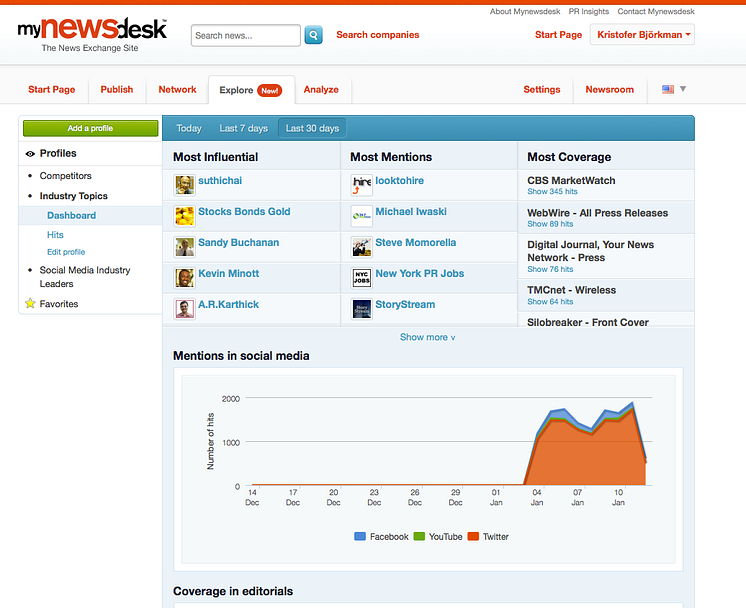
Task: Open the suthichai name link
Action: [x=220, y=181]
